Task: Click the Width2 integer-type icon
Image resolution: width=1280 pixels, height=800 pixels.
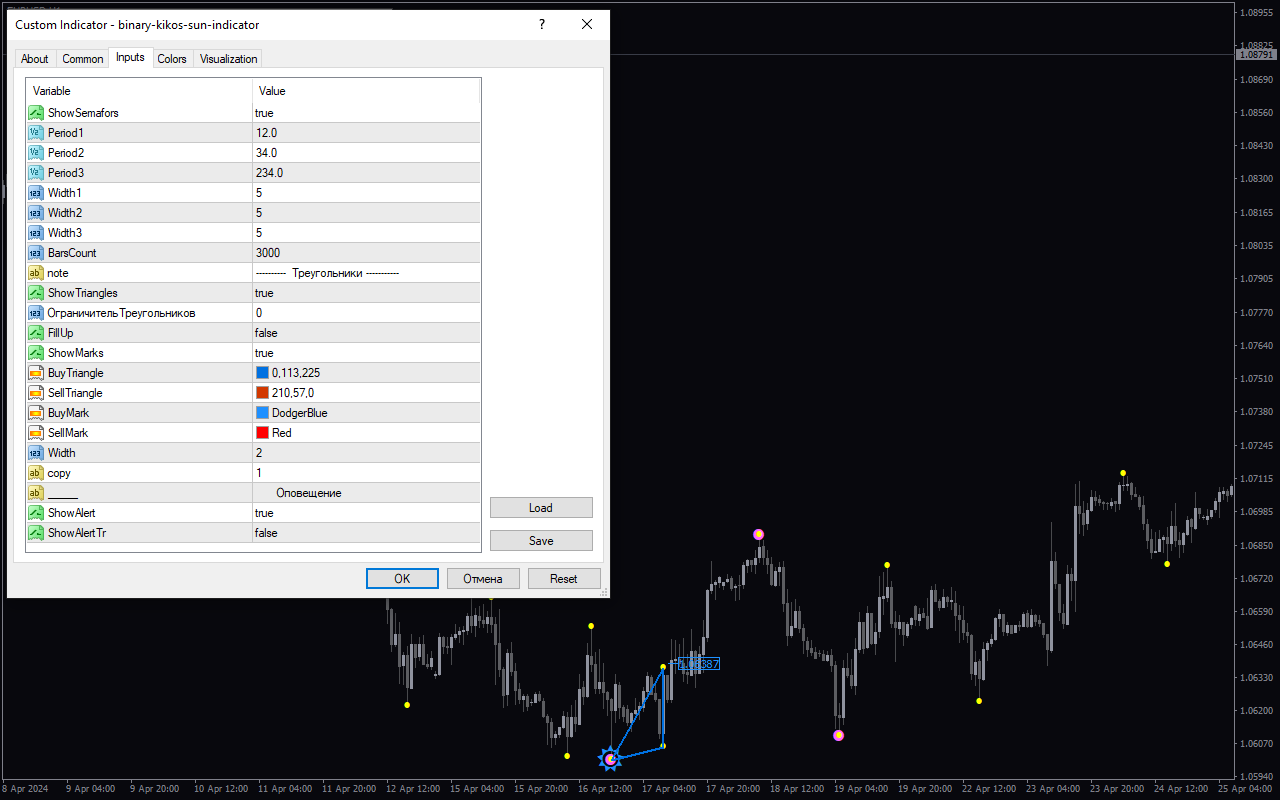Action: point(35,213)
